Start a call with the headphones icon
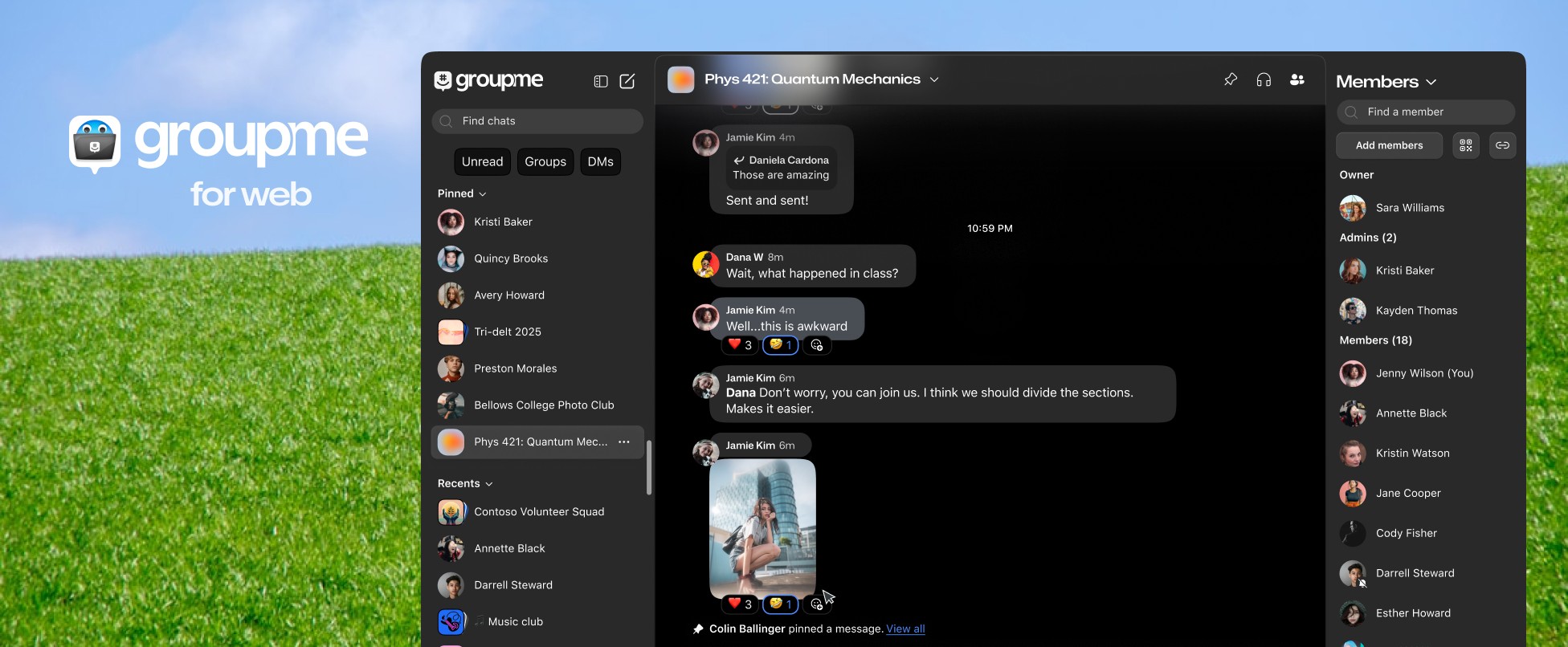The height and width of the screenshot is (647, 1568). tap(1264, 79)
